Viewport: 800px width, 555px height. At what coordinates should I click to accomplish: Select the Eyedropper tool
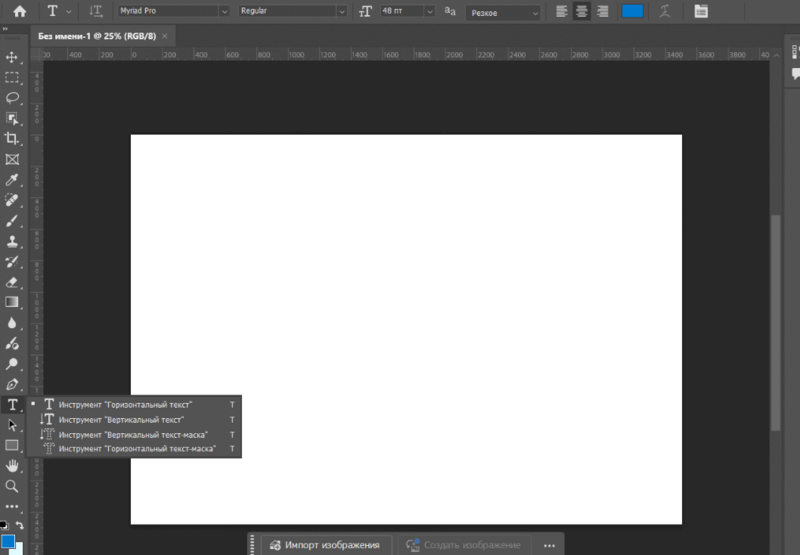coord(12,180)
